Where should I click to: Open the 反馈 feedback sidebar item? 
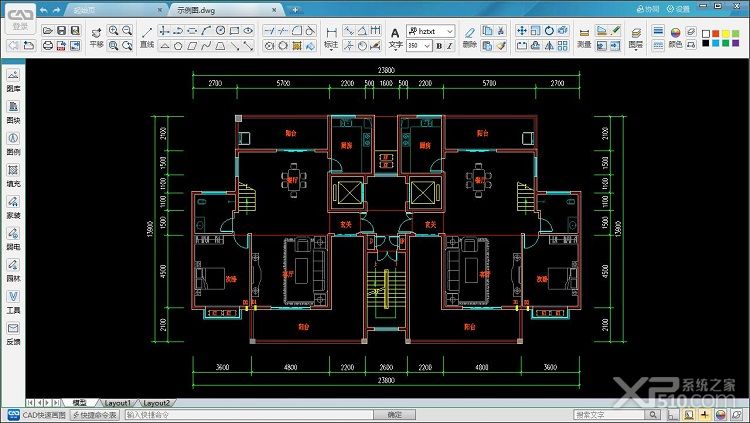(13, 334)
